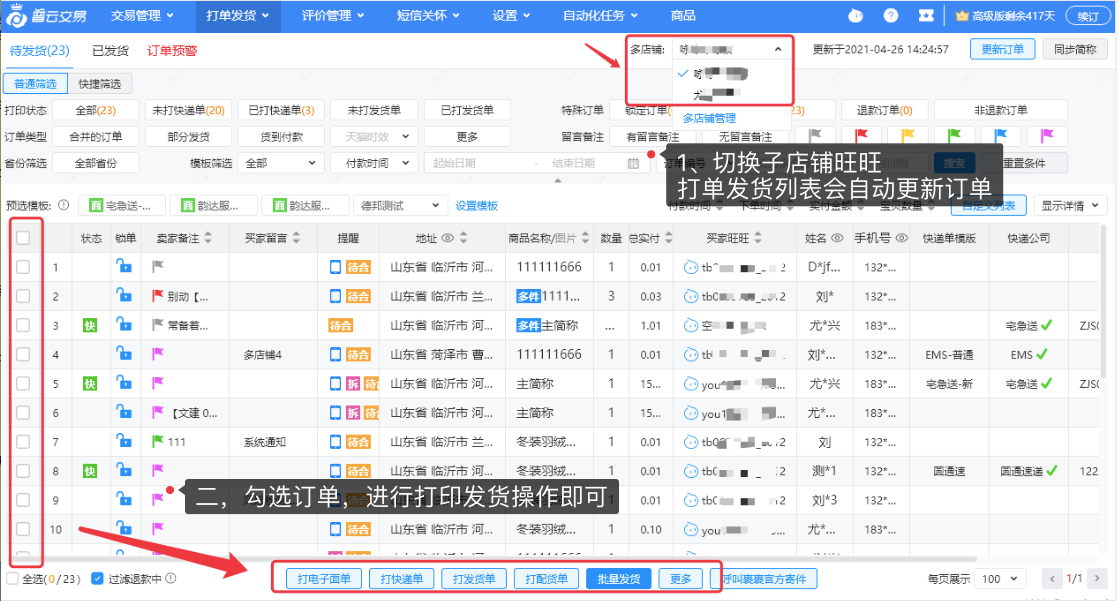The image size is (1119, 601).
Task: Click the info icon beside 预选模板
Action: click(64, 206)
